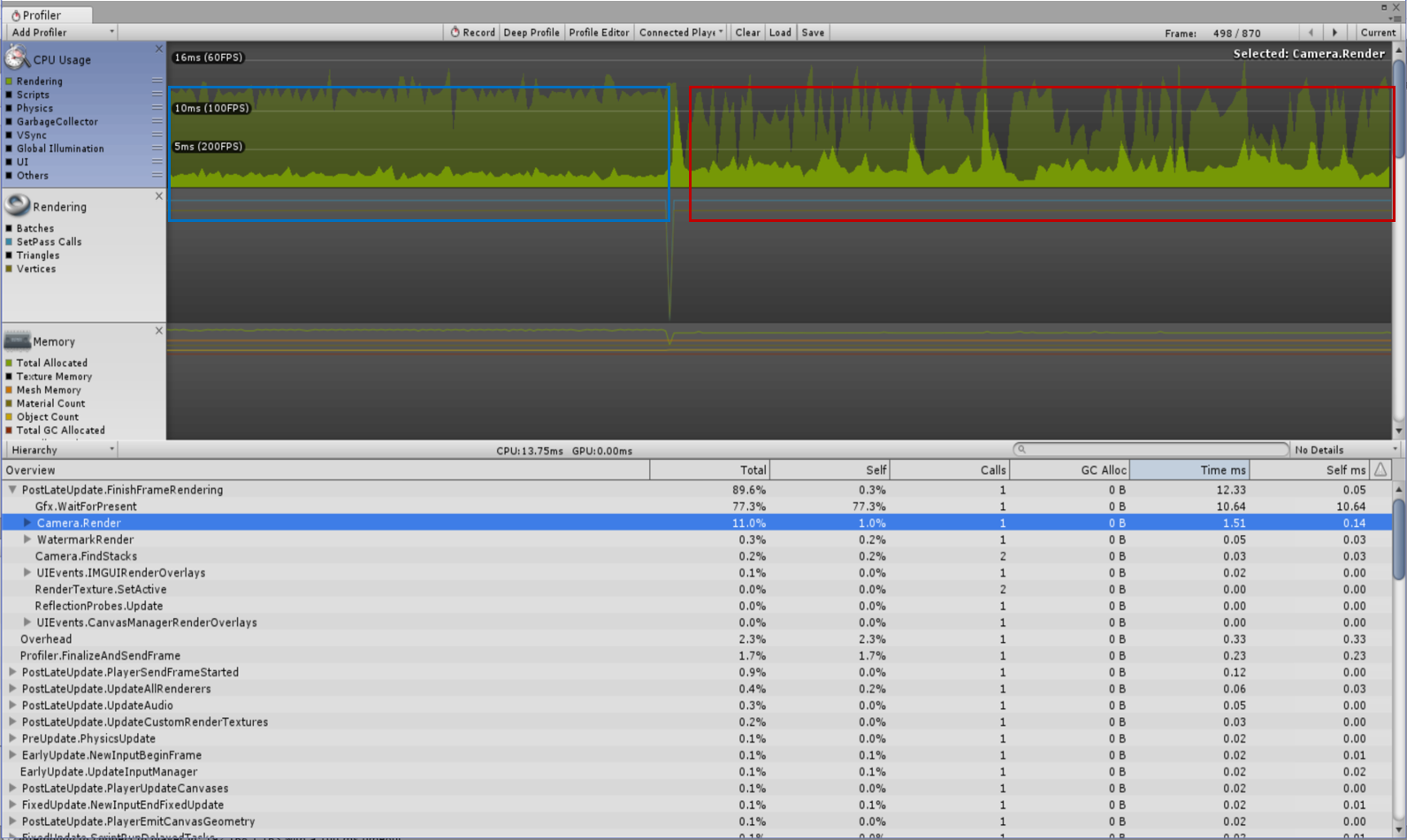Enable Deep Profile mode
The height and width of the screenshot is (840, 1407).
(531, 33)
